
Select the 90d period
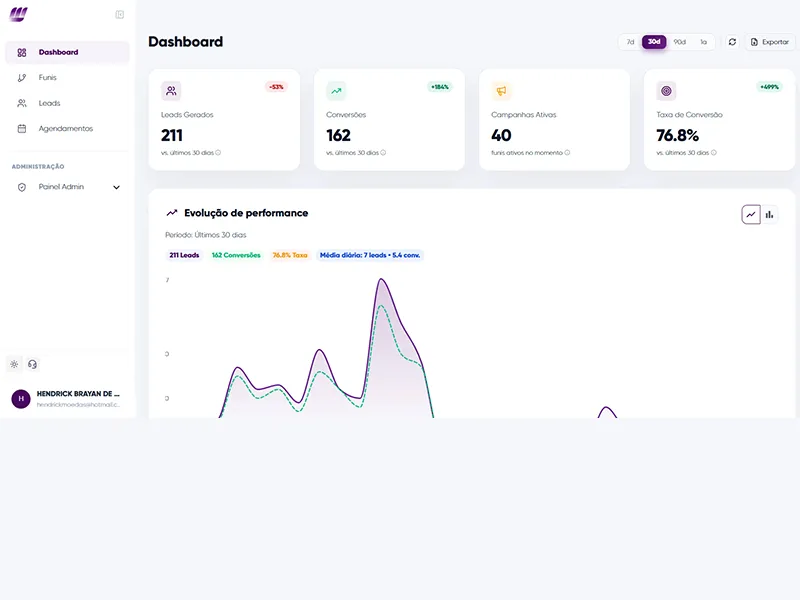point(680,42)
